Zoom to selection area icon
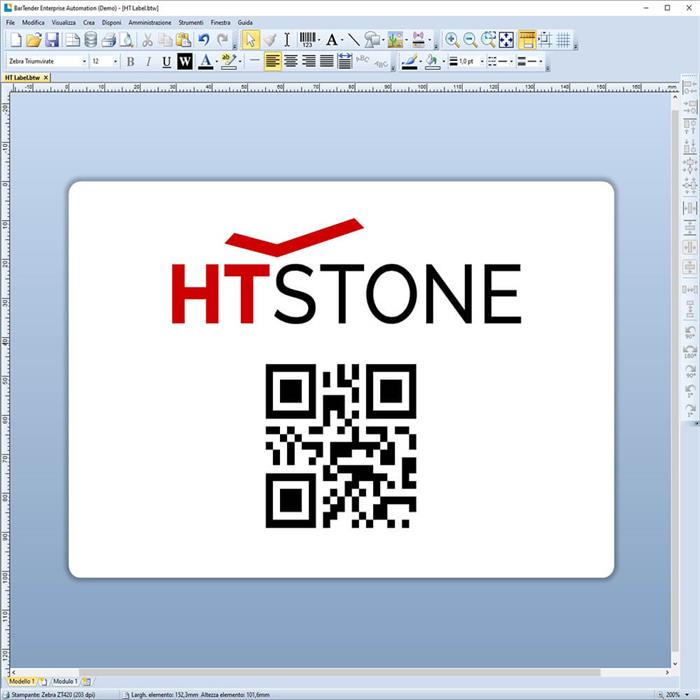 point(488,40)
